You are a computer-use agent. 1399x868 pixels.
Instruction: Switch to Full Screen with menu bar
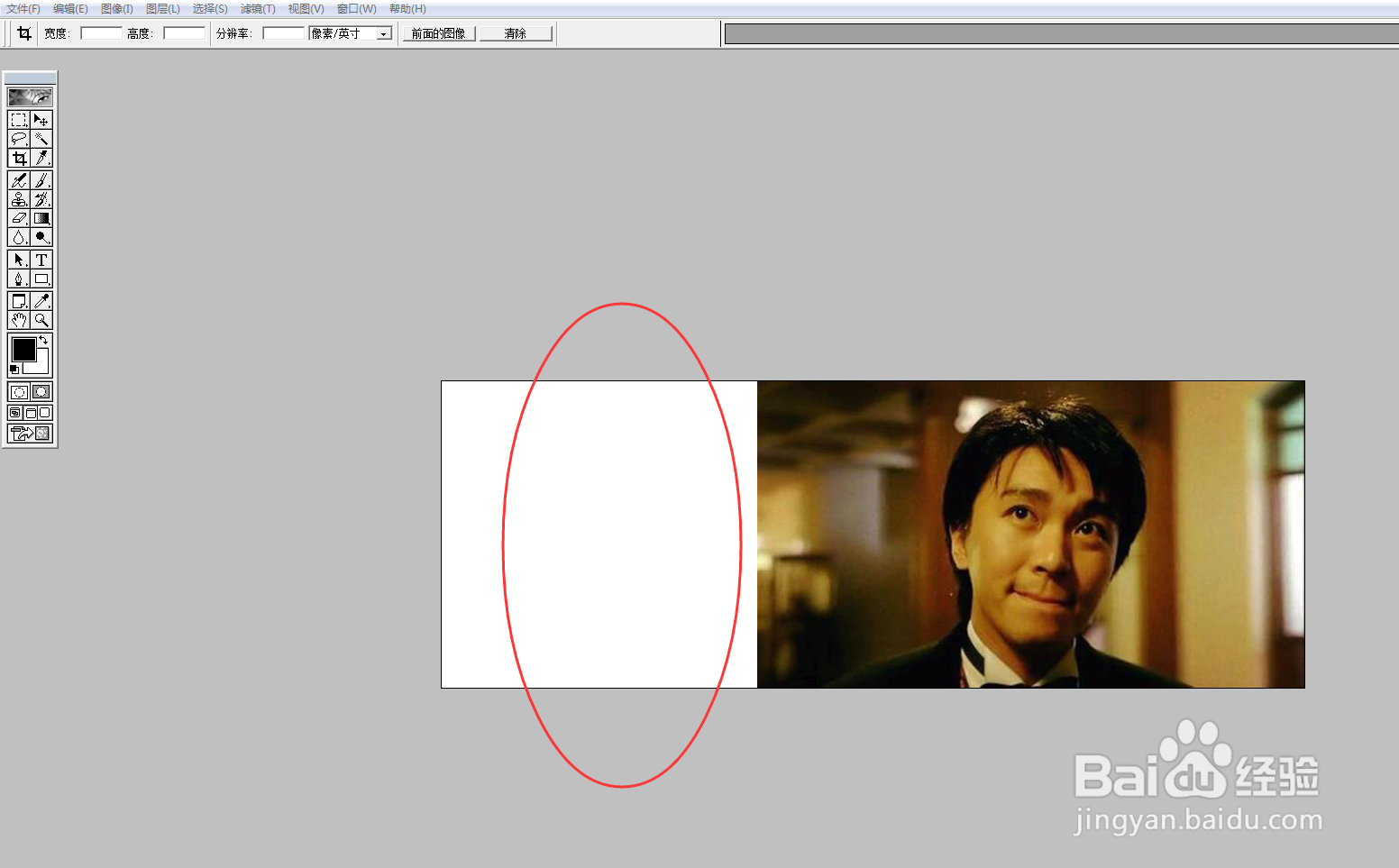point(30,413)
